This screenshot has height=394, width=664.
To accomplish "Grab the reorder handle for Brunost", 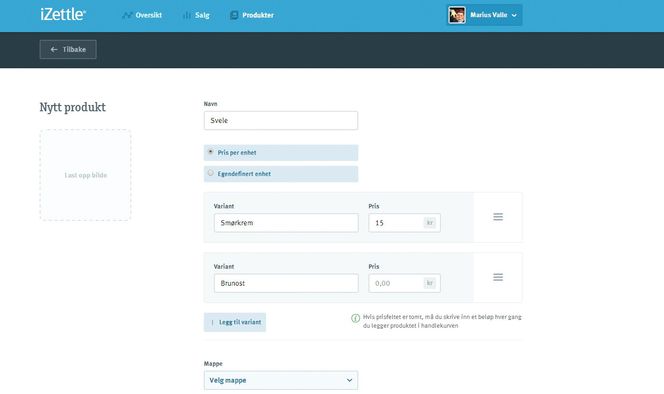I will coord(498,277).
